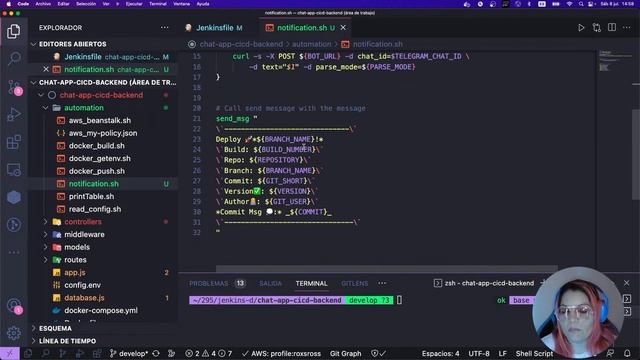This screenshot has height=360, width=640.
Task: Open more panel tabs ellipsis
Action: pos(382,283)
